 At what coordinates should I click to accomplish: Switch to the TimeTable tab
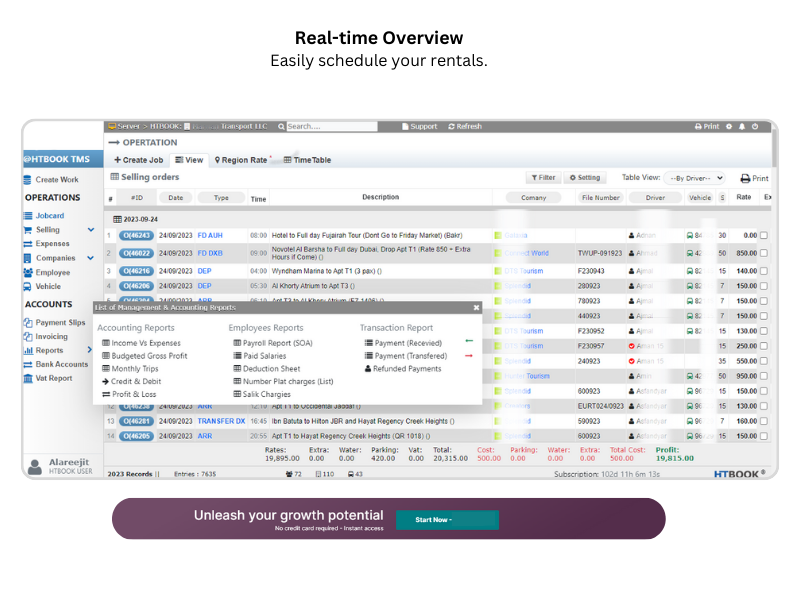coord(308,160)
